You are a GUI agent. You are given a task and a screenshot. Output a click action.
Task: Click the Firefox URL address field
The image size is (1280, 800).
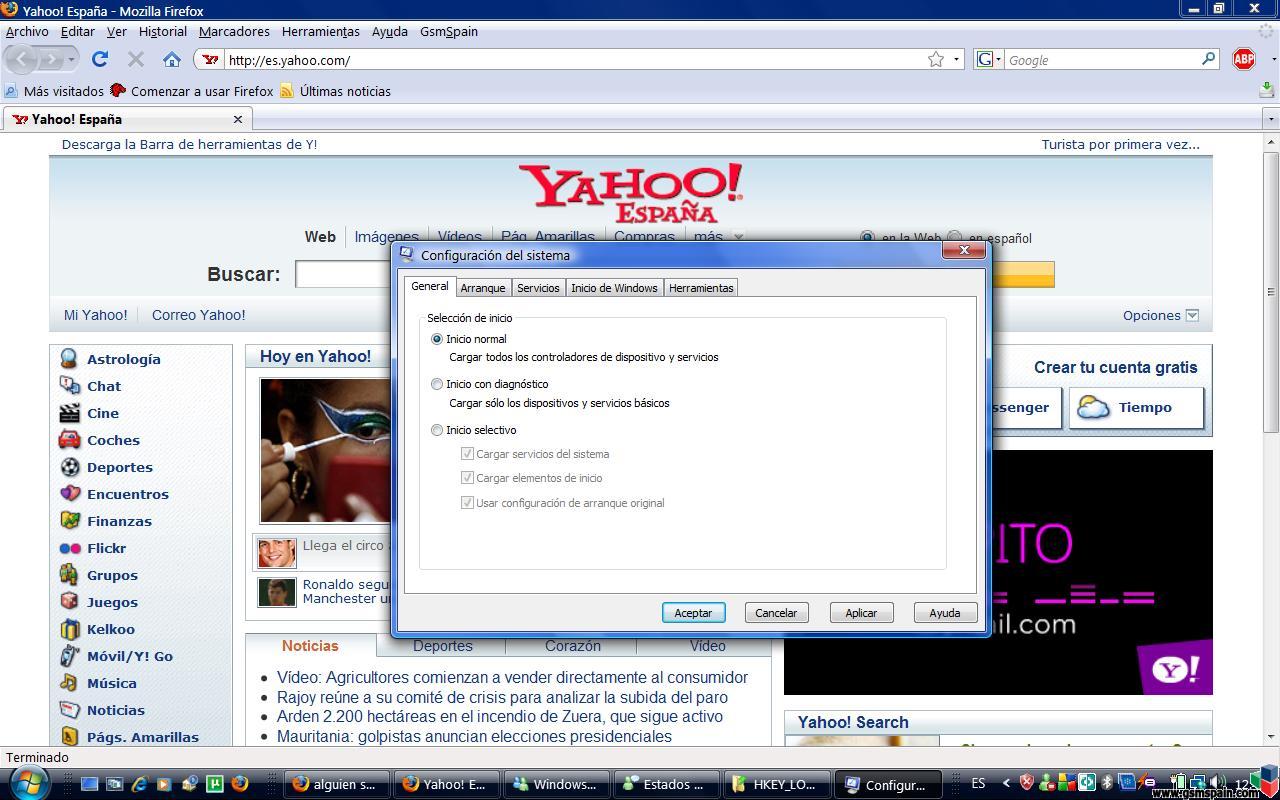pos(575,60)
